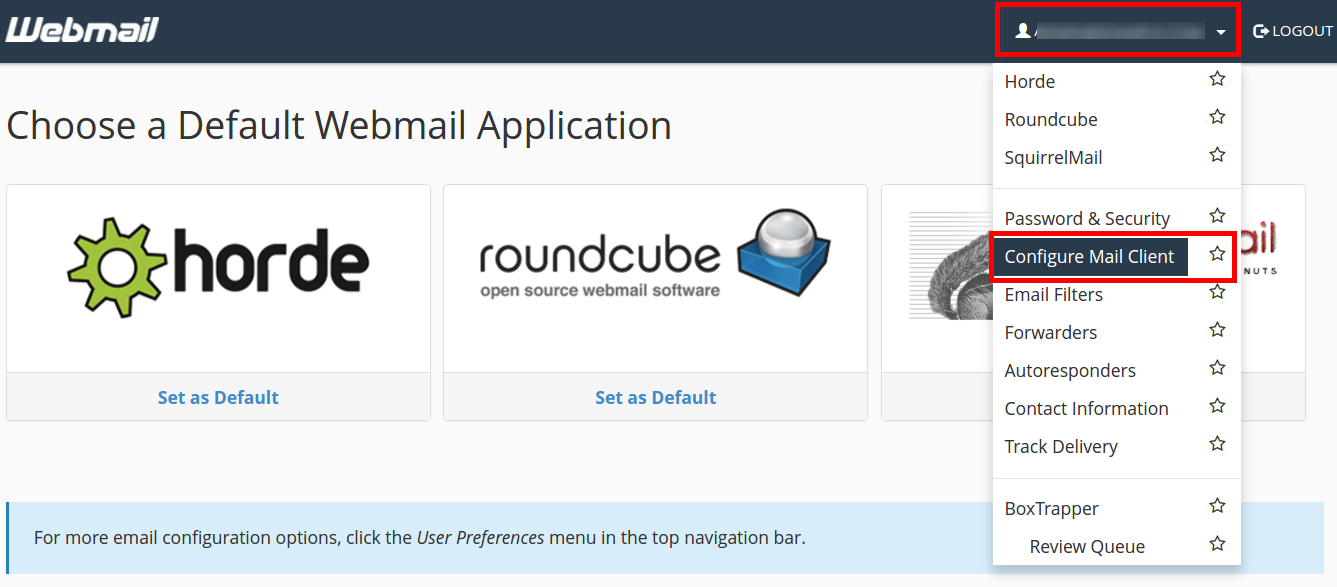Select Configure Mail Client from the menu
Image resolution: width=1337 pixels, height=587 pixels.
(1089, 256)
